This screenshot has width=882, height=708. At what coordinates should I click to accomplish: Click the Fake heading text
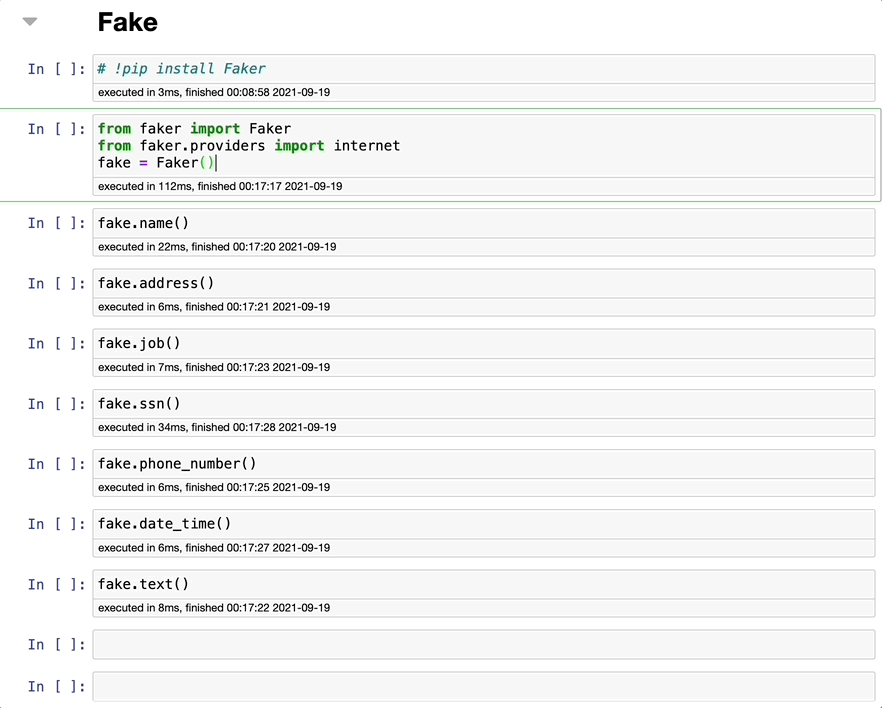tap(127, 22)
